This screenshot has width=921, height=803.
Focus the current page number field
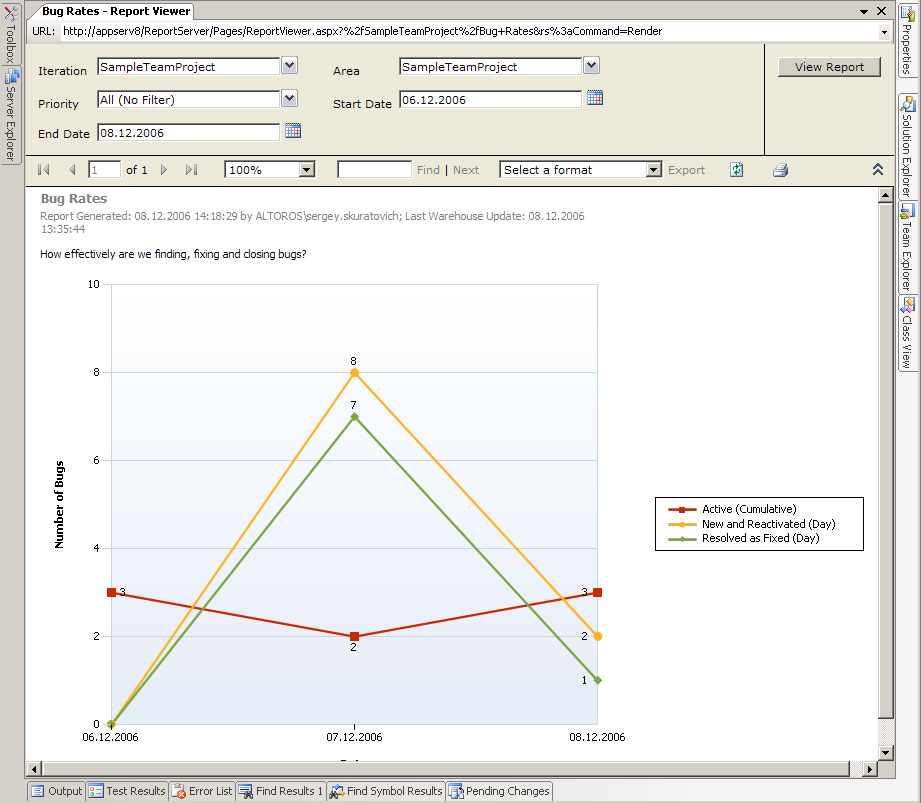(105, 170)
